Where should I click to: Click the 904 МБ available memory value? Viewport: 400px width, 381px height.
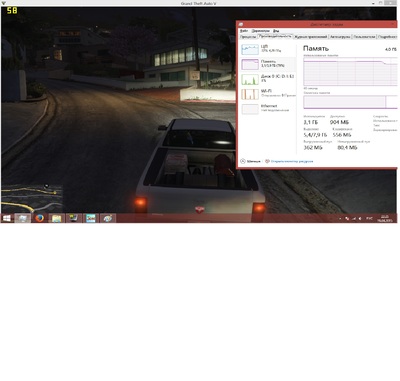pyautogui.click(x=339, y=122)
